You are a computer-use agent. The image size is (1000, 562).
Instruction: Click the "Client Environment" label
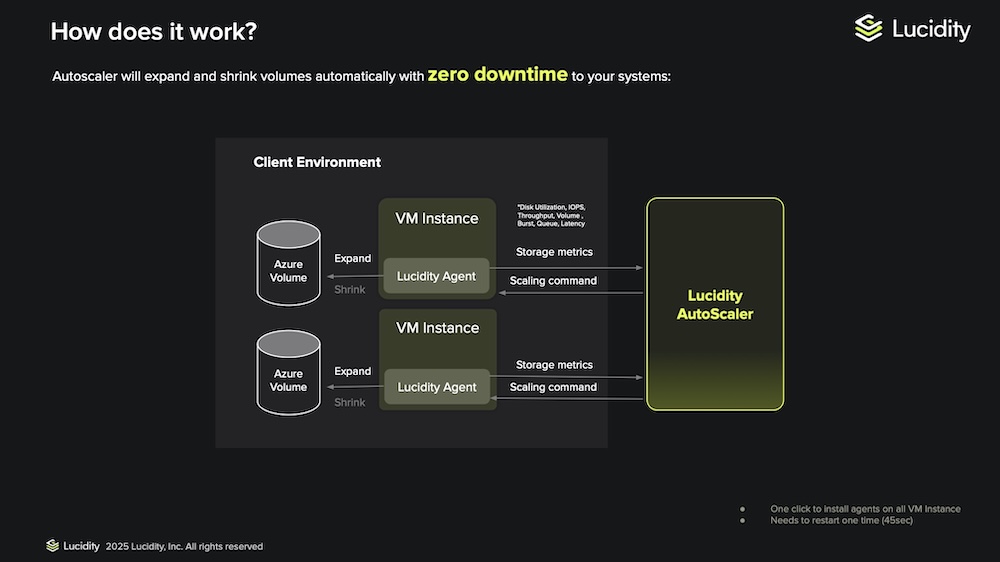(317, 162)
